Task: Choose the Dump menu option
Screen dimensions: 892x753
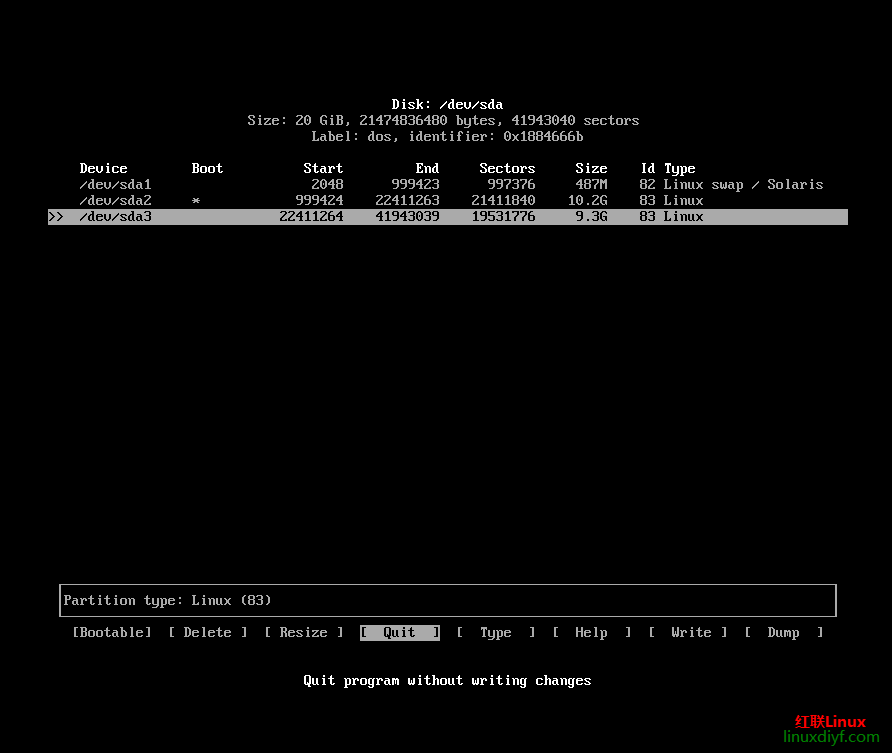Action: pos(783,632)
